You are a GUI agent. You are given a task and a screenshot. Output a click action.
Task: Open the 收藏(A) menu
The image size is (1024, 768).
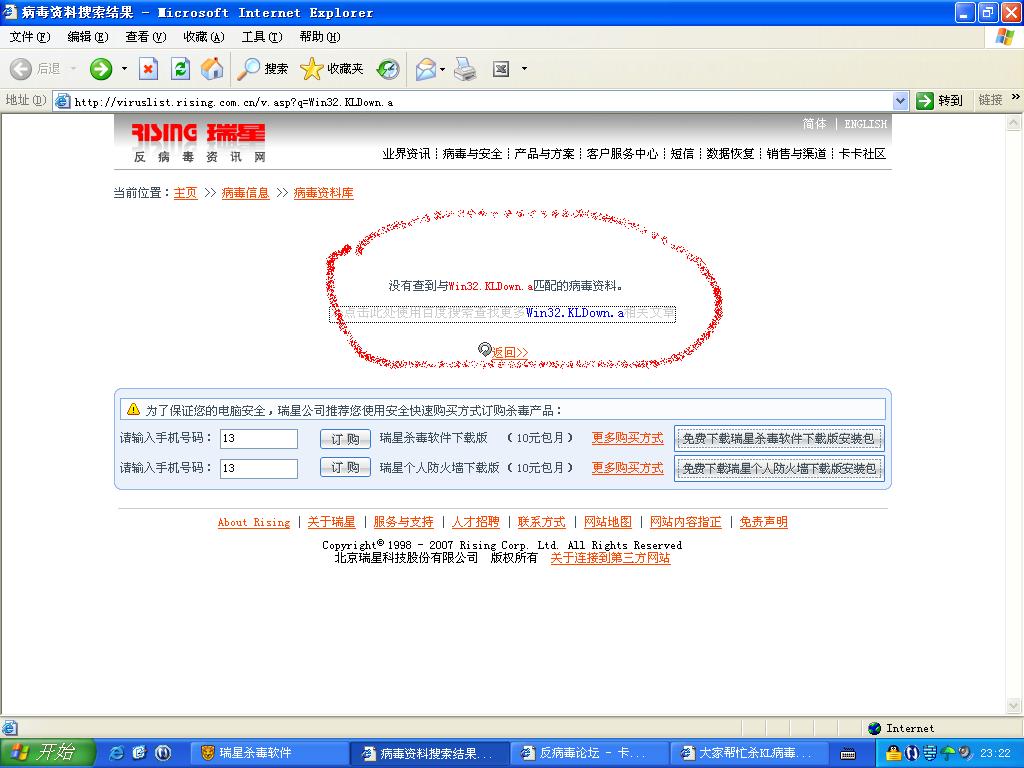coord(204,37)
